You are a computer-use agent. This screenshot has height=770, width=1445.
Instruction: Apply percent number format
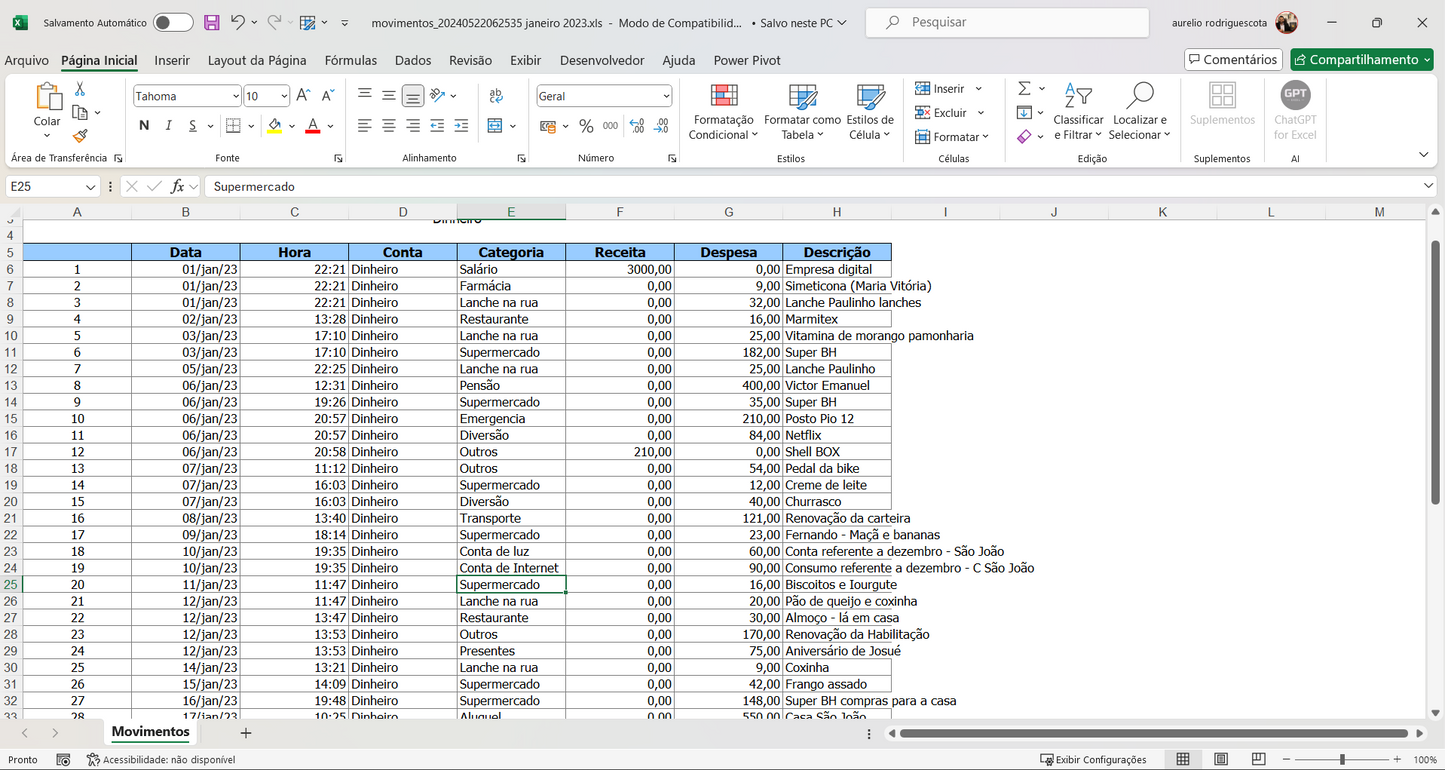tap(584, 127)
